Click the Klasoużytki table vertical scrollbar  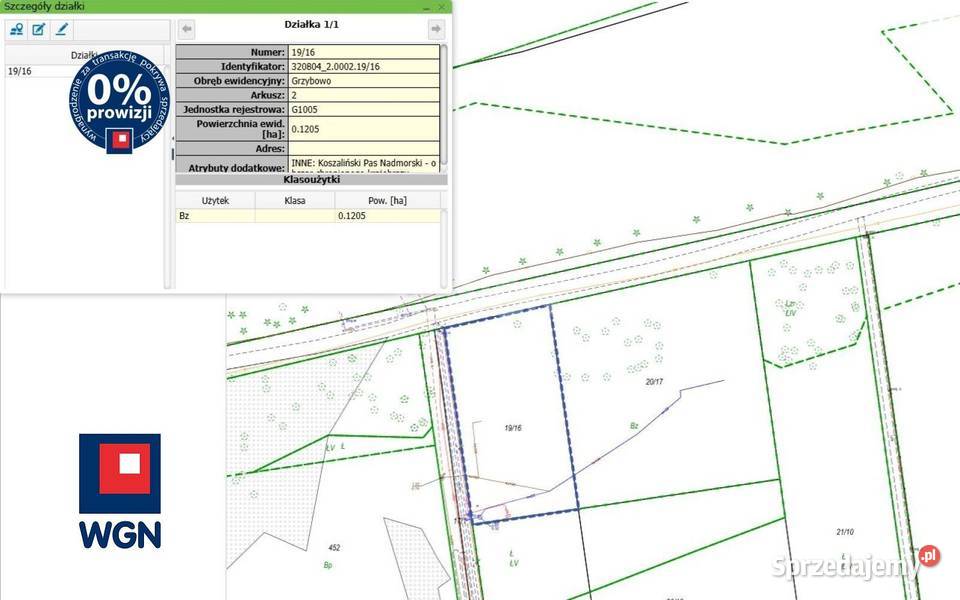click(x=444, y=248)
